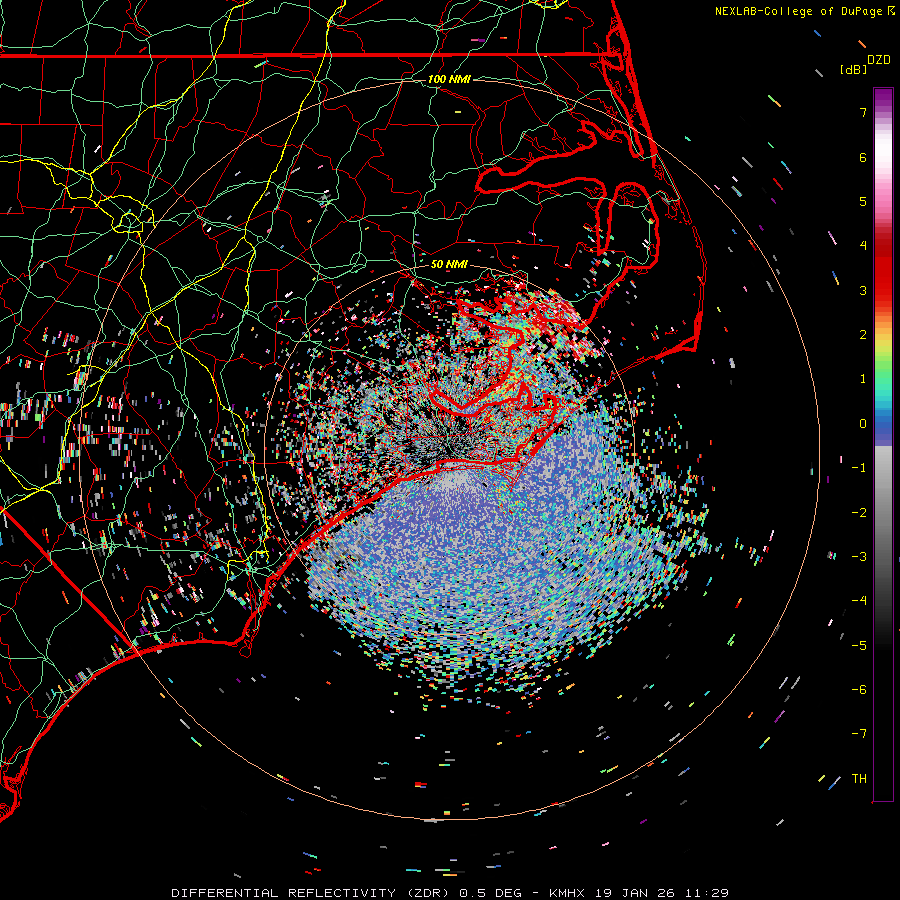Select the -4 tick on the color scale
This screenshot has width=900, height=900.
click(x=859, y=601)
